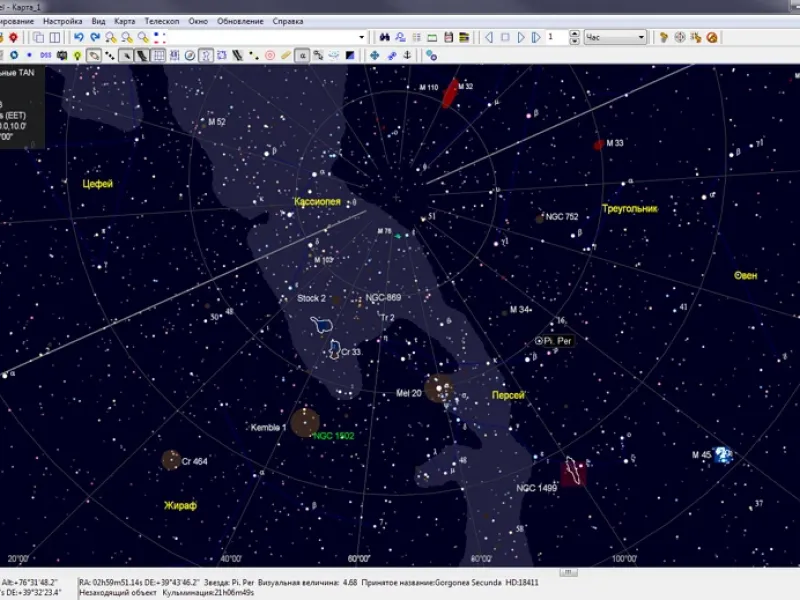The height and width of the screenshot is (600, 800).
Task: Show the DSS sky survey image
Action: pyautogui.click(x=45, y=55)
